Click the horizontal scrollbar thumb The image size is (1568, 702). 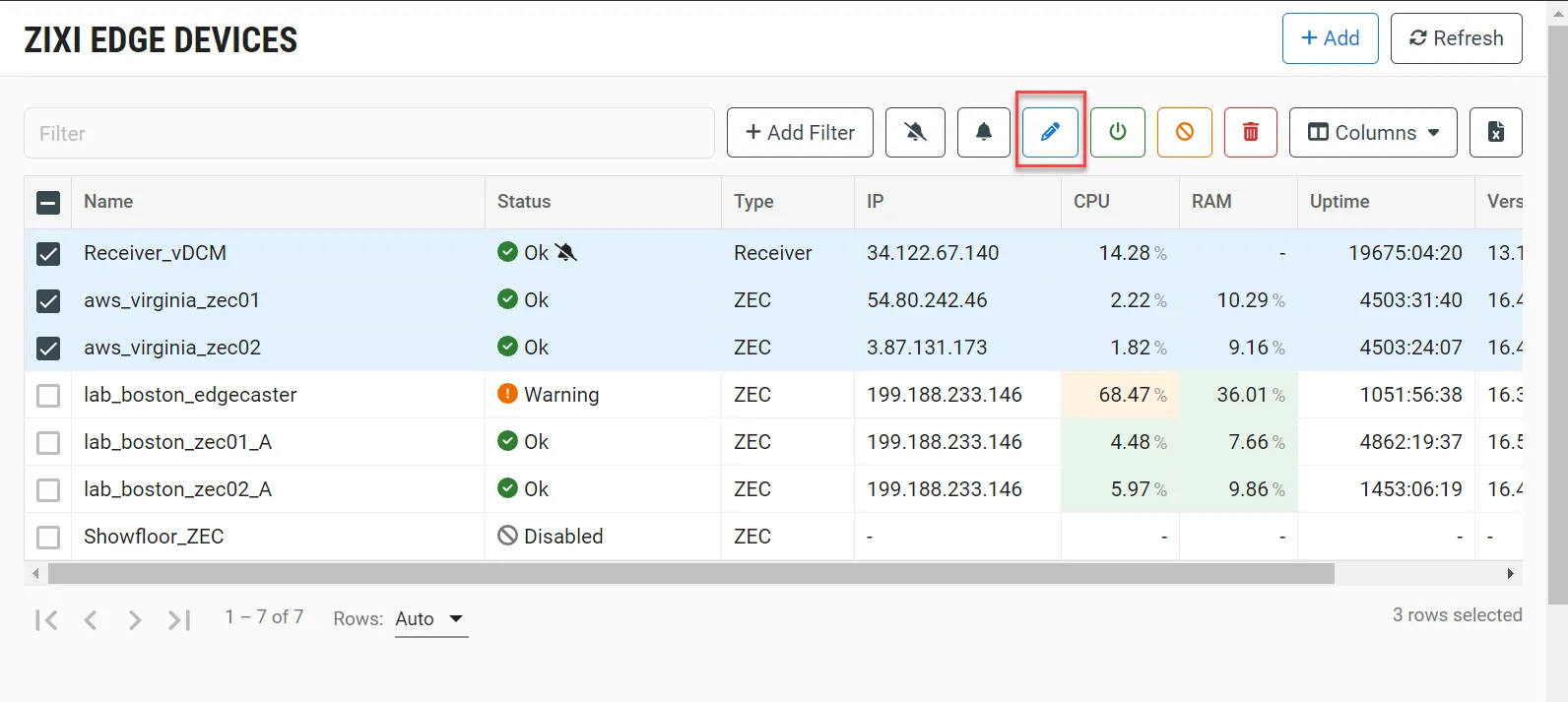[x=690, y=573]
